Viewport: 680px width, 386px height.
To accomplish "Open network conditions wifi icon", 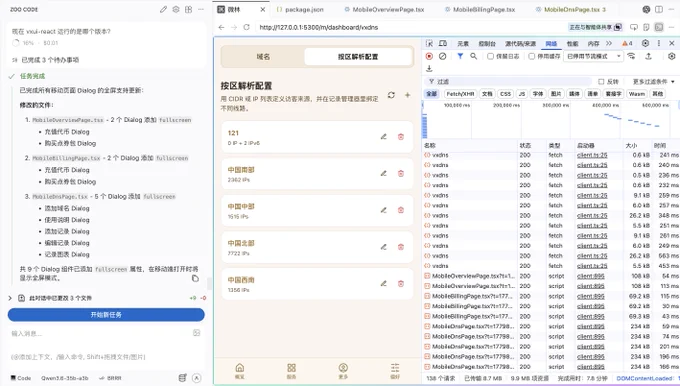I will click(x=631, y=56).
